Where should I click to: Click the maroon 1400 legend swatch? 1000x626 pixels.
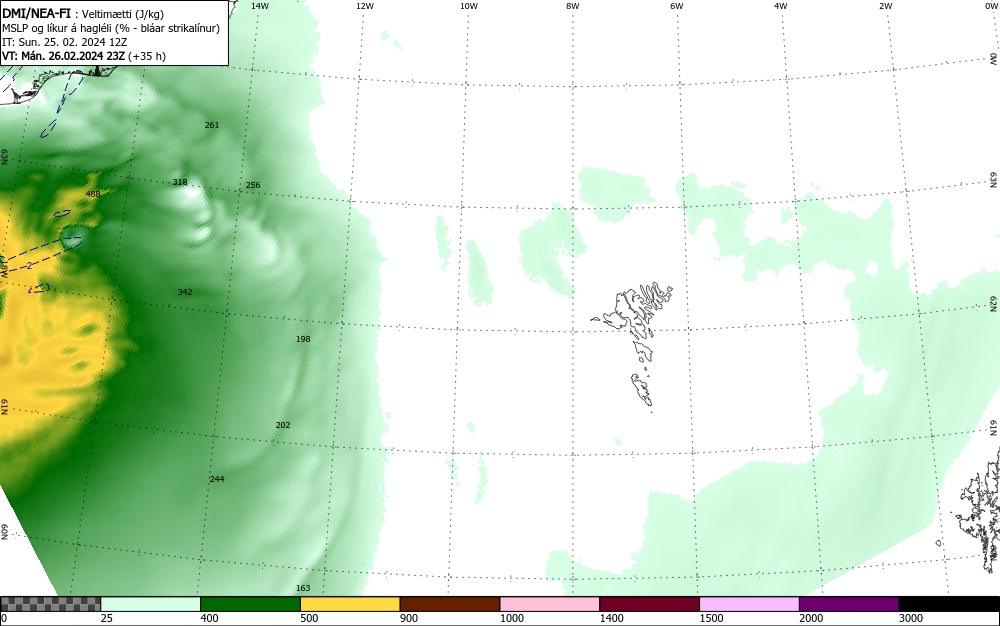[x=649, y=604]
